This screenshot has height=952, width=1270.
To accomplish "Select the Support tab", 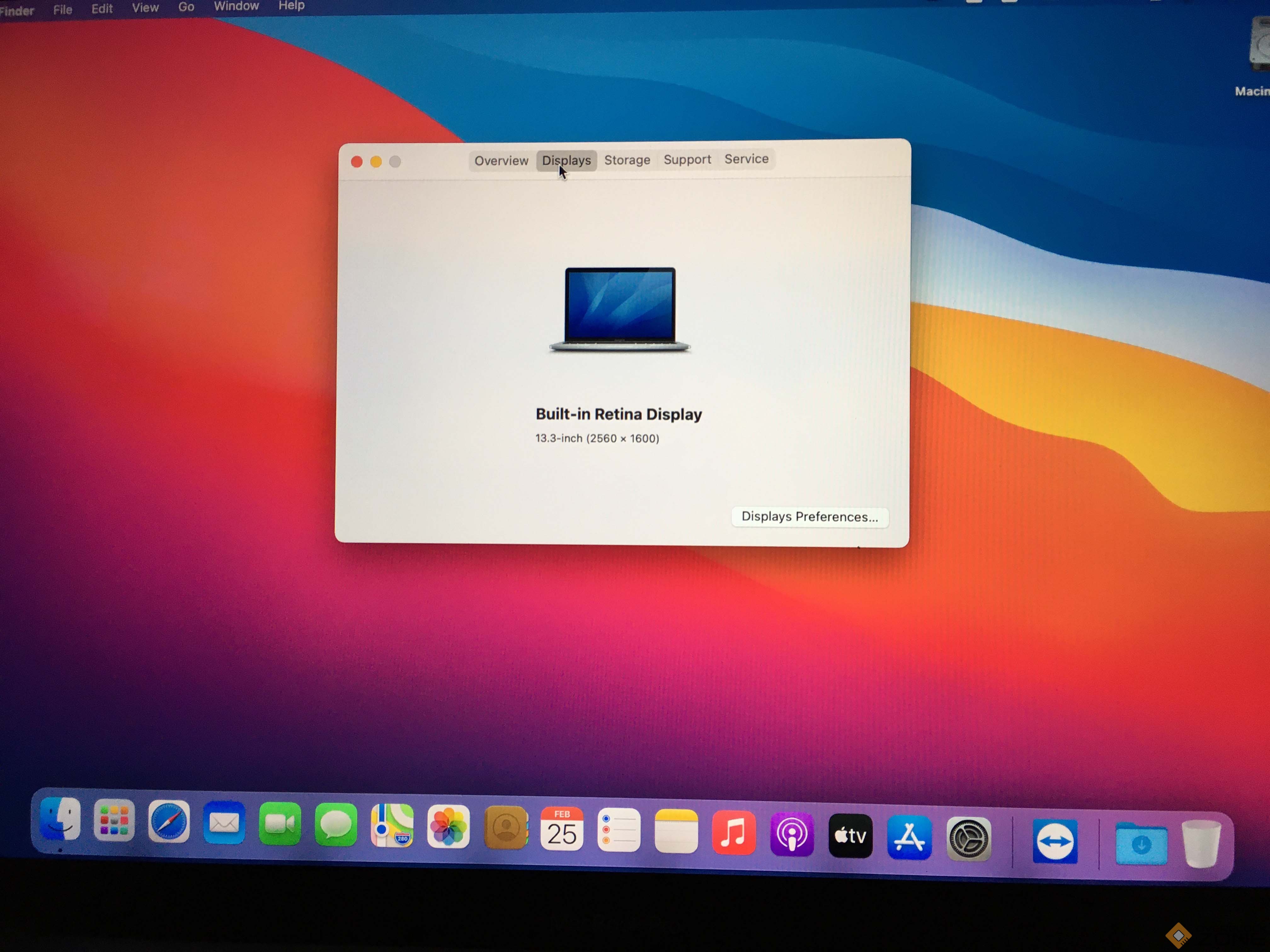I will [687, 160].
